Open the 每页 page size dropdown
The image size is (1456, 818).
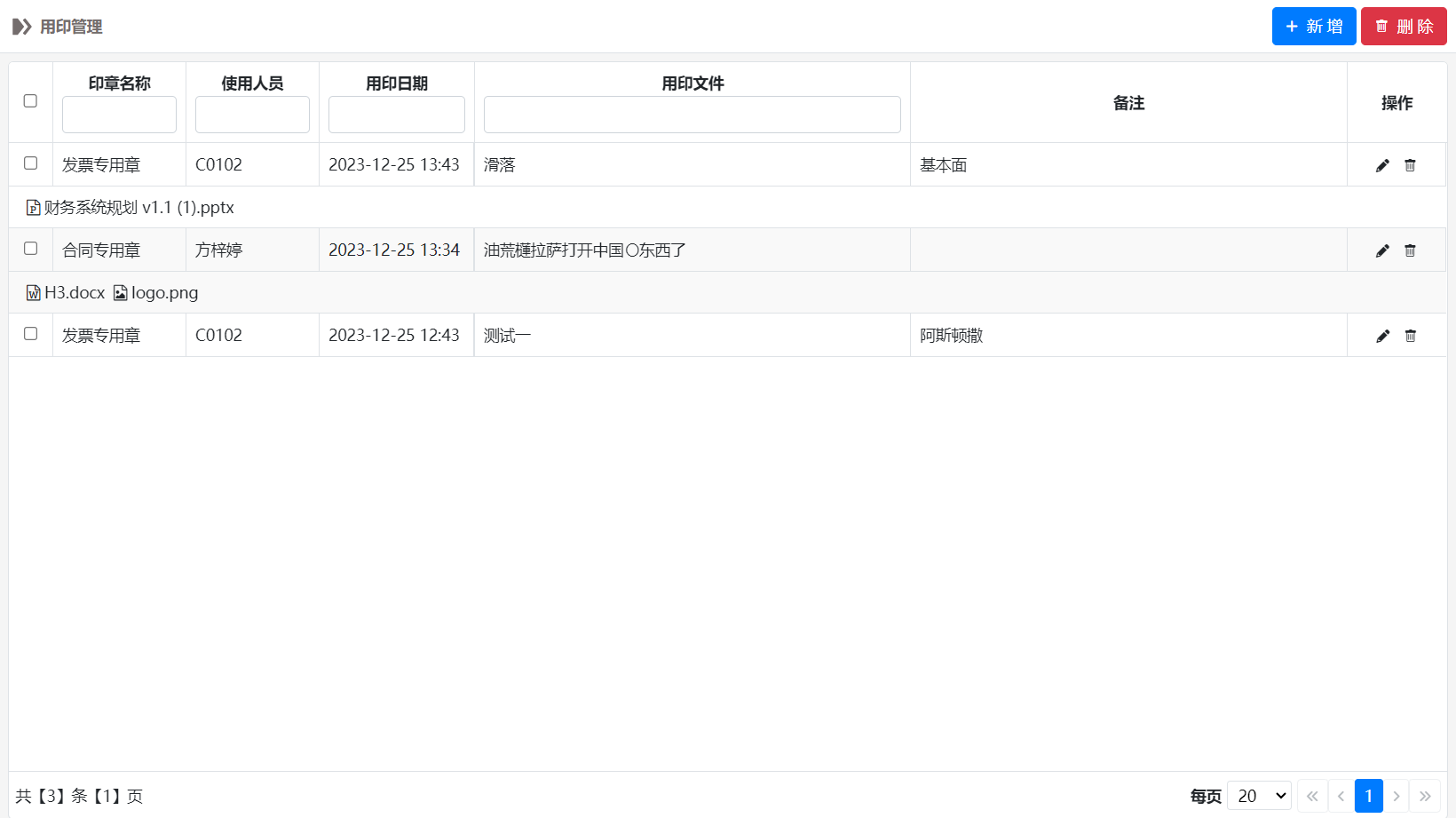point(1259,796)
